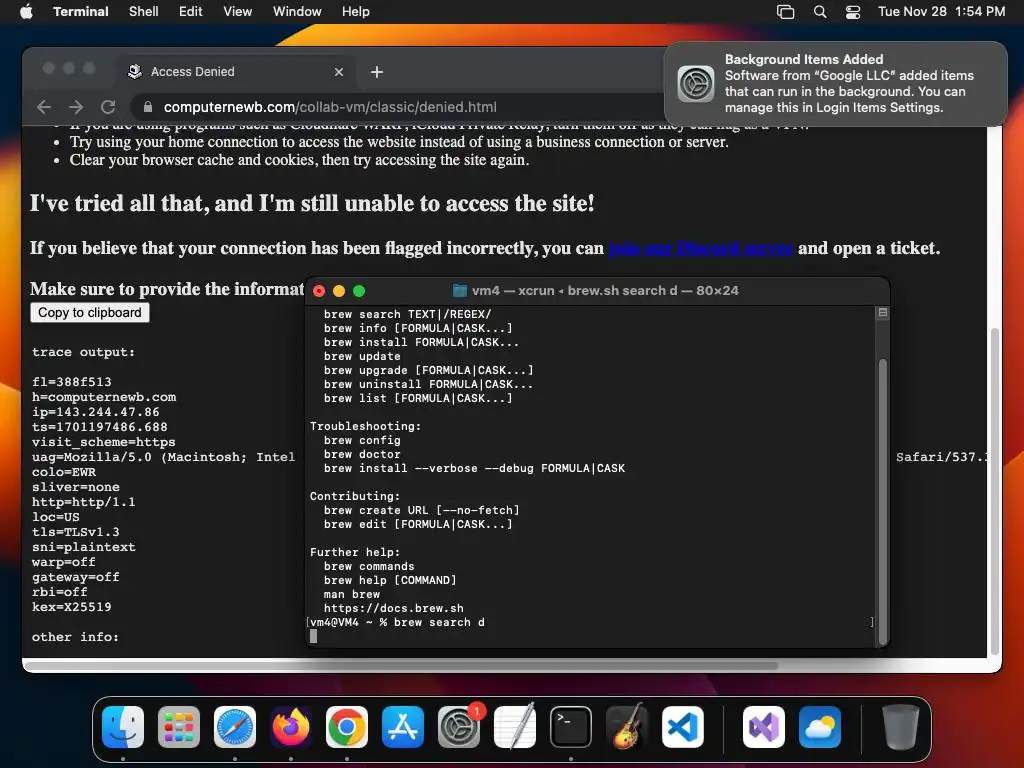Viewport: 1024px width, 768px height.
Task: Click the brew doctor line in terminal
Action: pyautogui.click(x=362, y=454)
